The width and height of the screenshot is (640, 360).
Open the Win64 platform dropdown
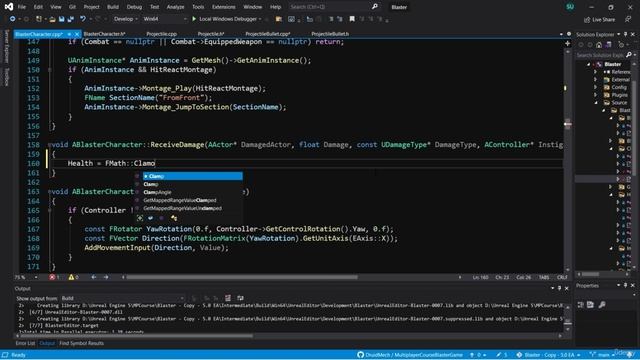coord(164,19)
